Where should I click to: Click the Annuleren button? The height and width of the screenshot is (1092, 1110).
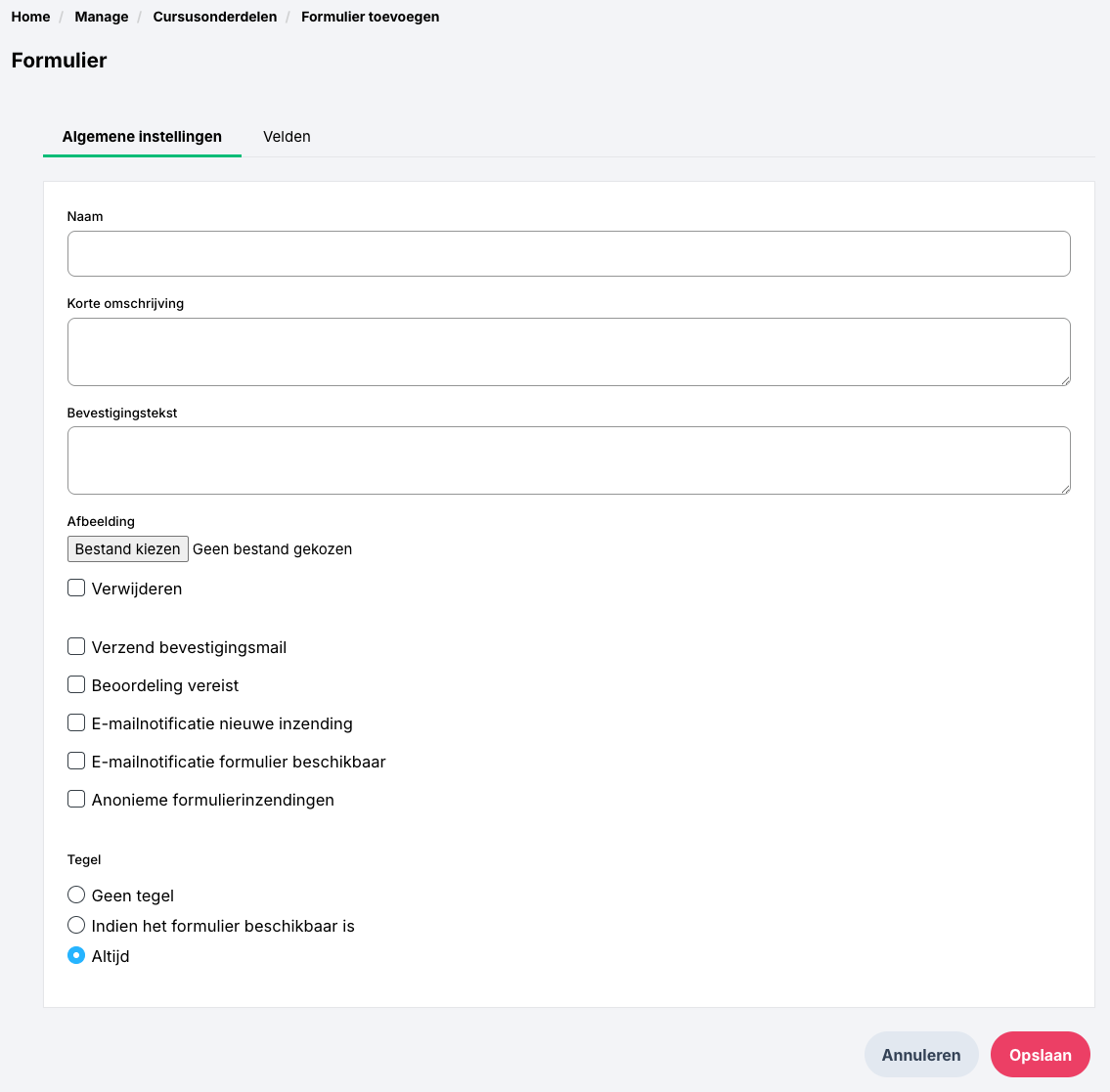click(921, 1055)
